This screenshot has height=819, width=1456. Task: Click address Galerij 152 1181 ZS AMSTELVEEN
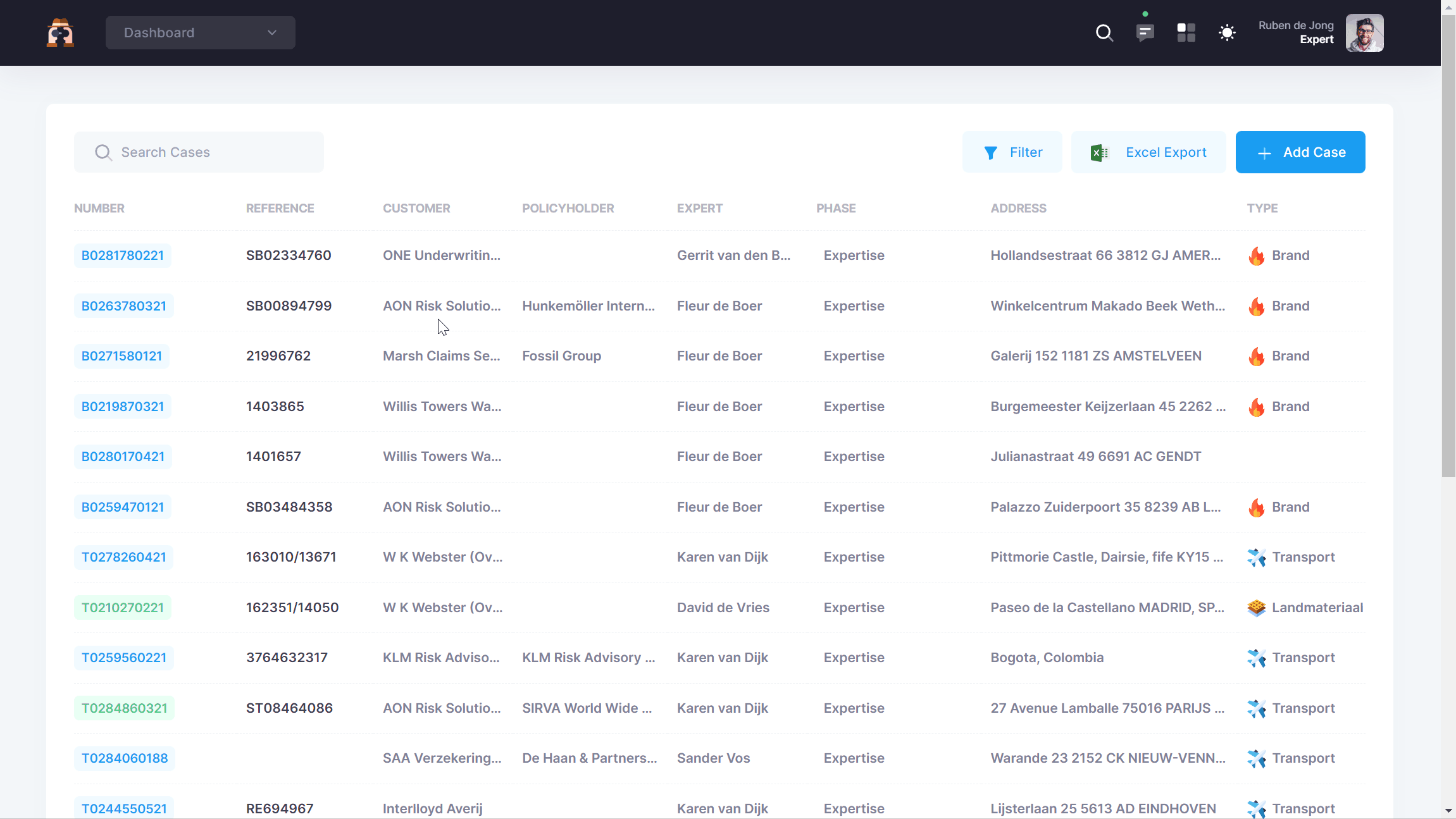coord(1096,356)
